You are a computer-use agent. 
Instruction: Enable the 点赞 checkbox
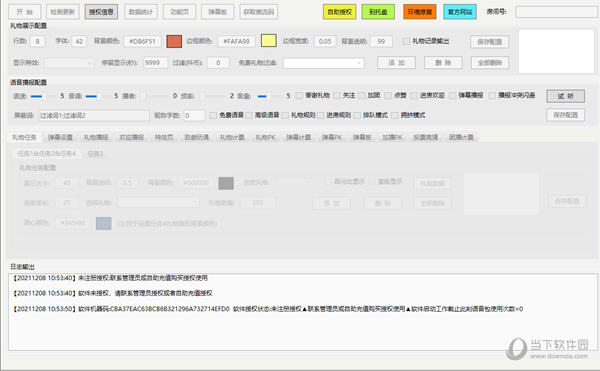[388, 96]
